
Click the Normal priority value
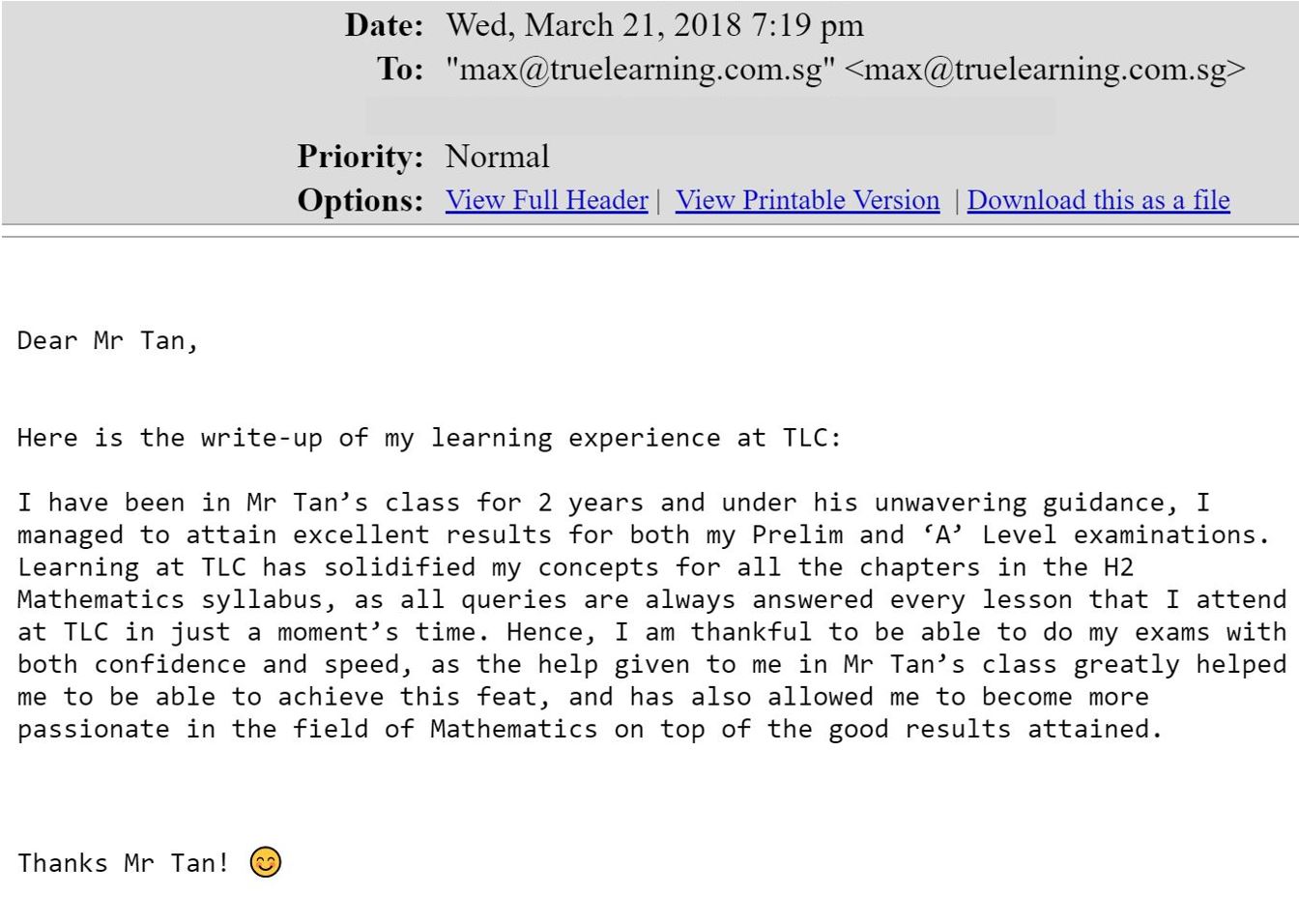tap(497, 157)
